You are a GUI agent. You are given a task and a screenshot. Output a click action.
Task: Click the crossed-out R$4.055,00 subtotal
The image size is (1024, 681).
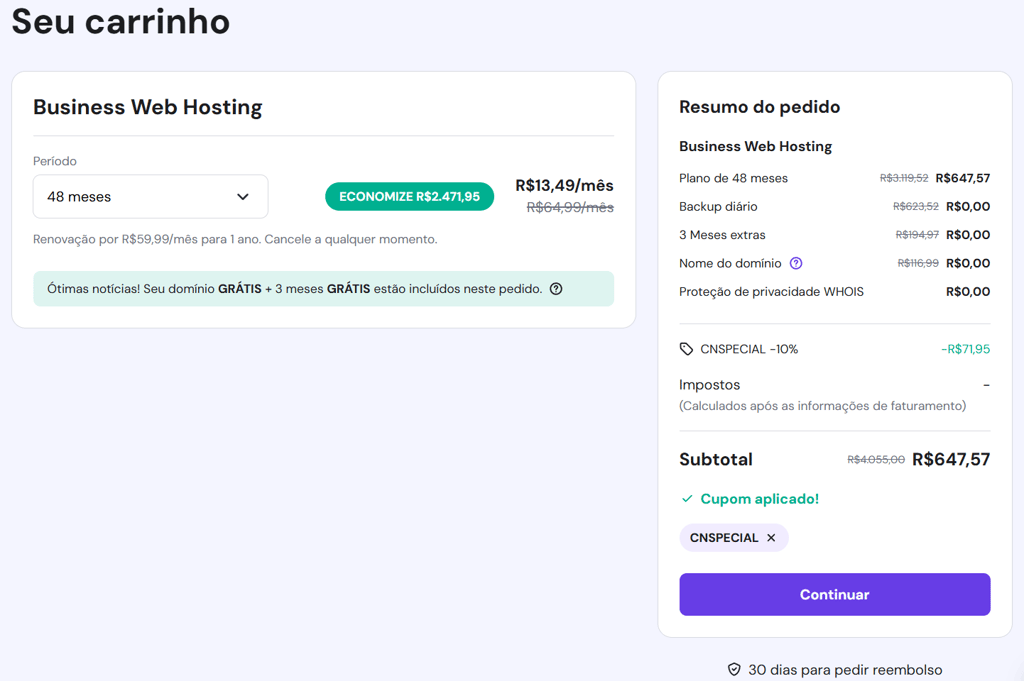point(876,460)
